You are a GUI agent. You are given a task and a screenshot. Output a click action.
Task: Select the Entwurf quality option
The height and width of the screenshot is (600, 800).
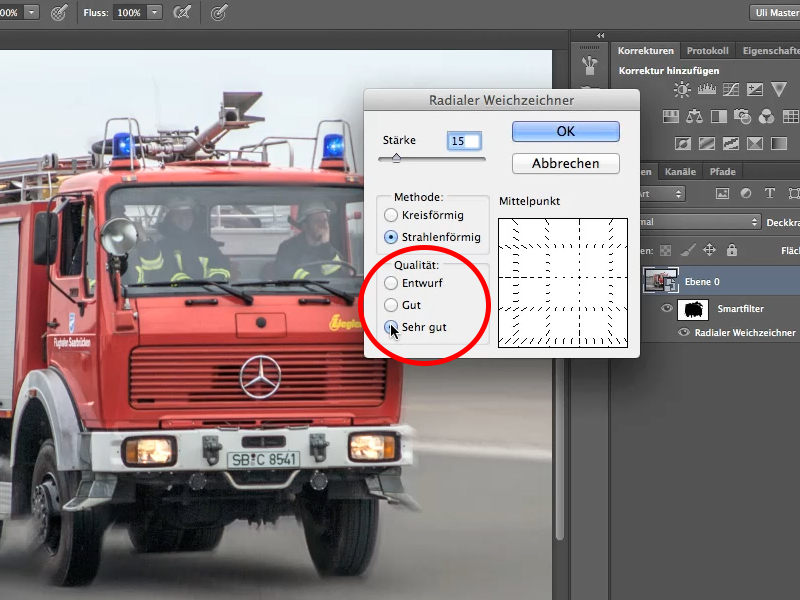point(391,283)
